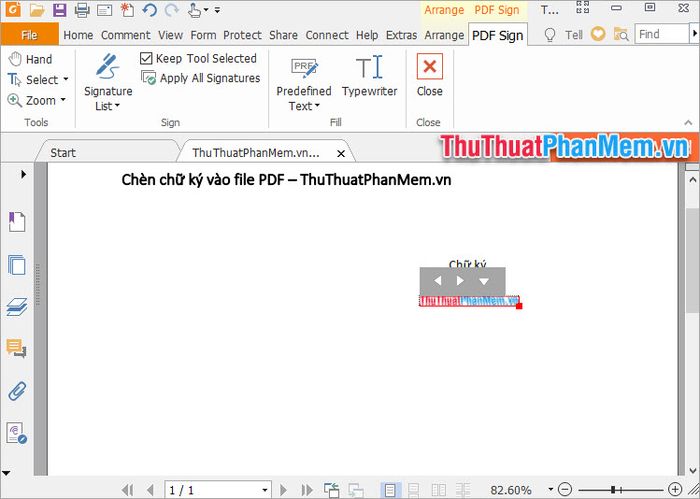Click the Tell me lightbulb icon
700x499 pixels.
coord(550,35)
